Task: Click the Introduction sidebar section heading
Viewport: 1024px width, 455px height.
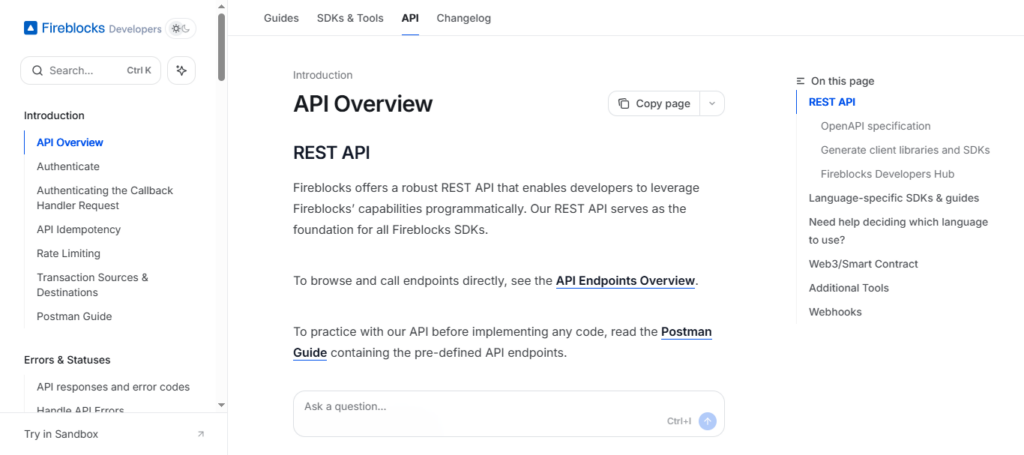Action: 54,116
